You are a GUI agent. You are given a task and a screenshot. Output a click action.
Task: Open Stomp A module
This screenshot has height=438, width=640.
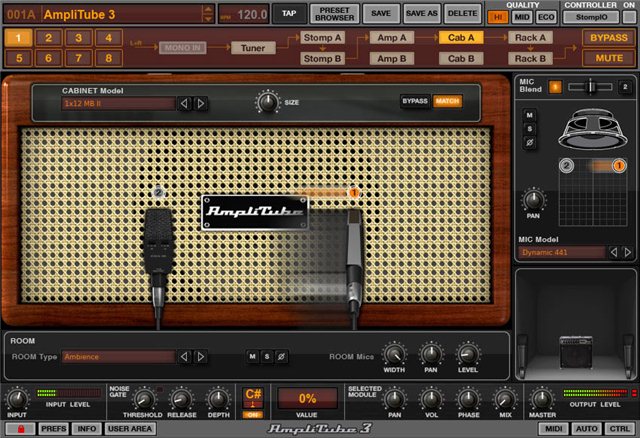pos(322,38)
